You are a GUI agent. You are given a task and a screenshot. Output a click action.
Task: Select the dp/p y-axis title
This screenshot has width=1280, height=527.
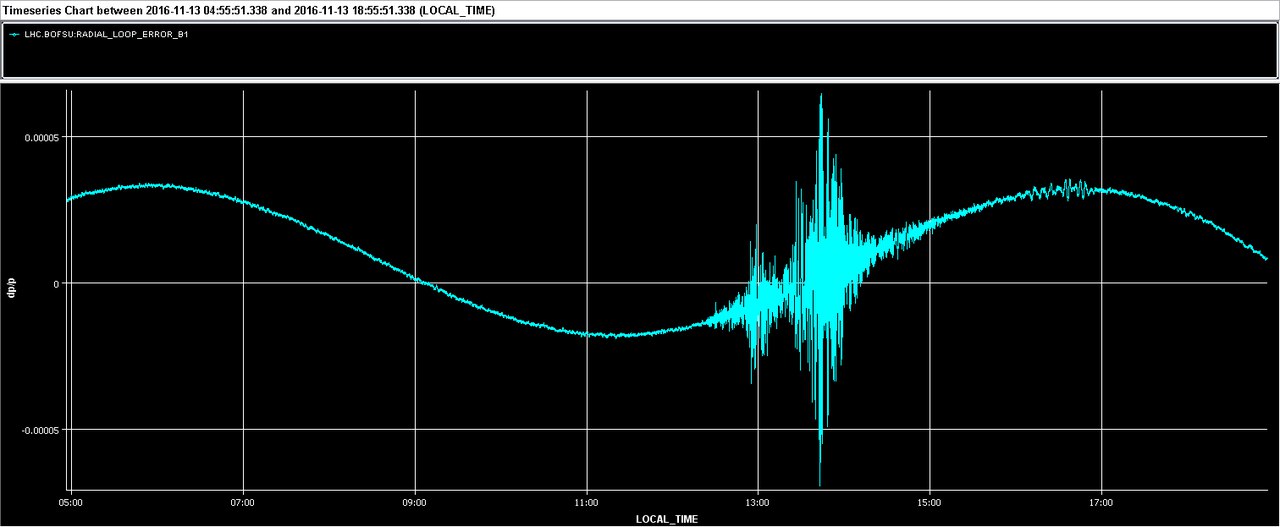click(11, 288)
